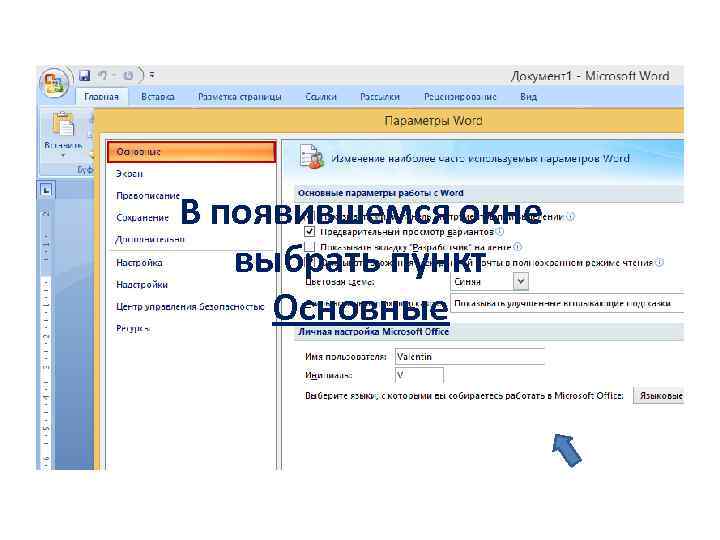720x540 pixels.
Task: Select Надстройки category
Action: click(x=191, y=285)
